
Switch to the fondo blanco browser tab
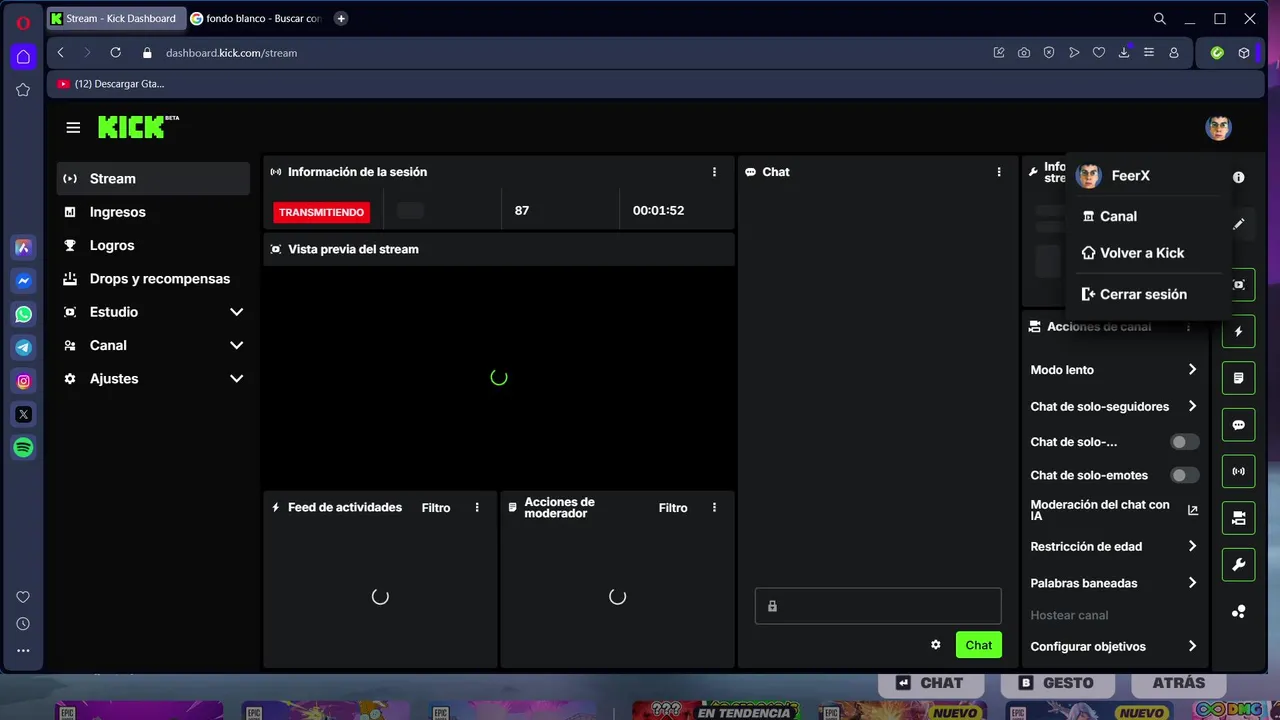[258, 18]
